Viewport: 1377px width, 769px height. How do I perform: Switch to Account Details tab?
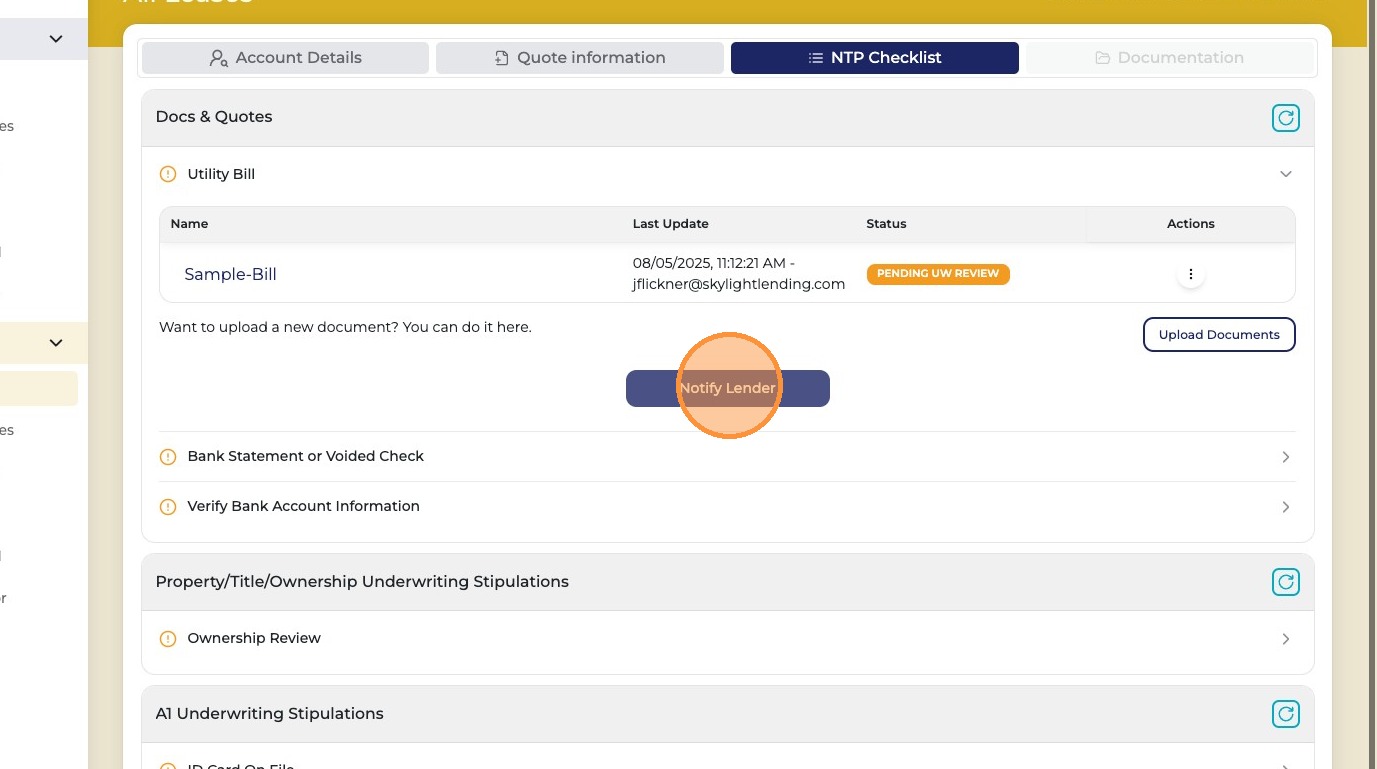[285, 58]
